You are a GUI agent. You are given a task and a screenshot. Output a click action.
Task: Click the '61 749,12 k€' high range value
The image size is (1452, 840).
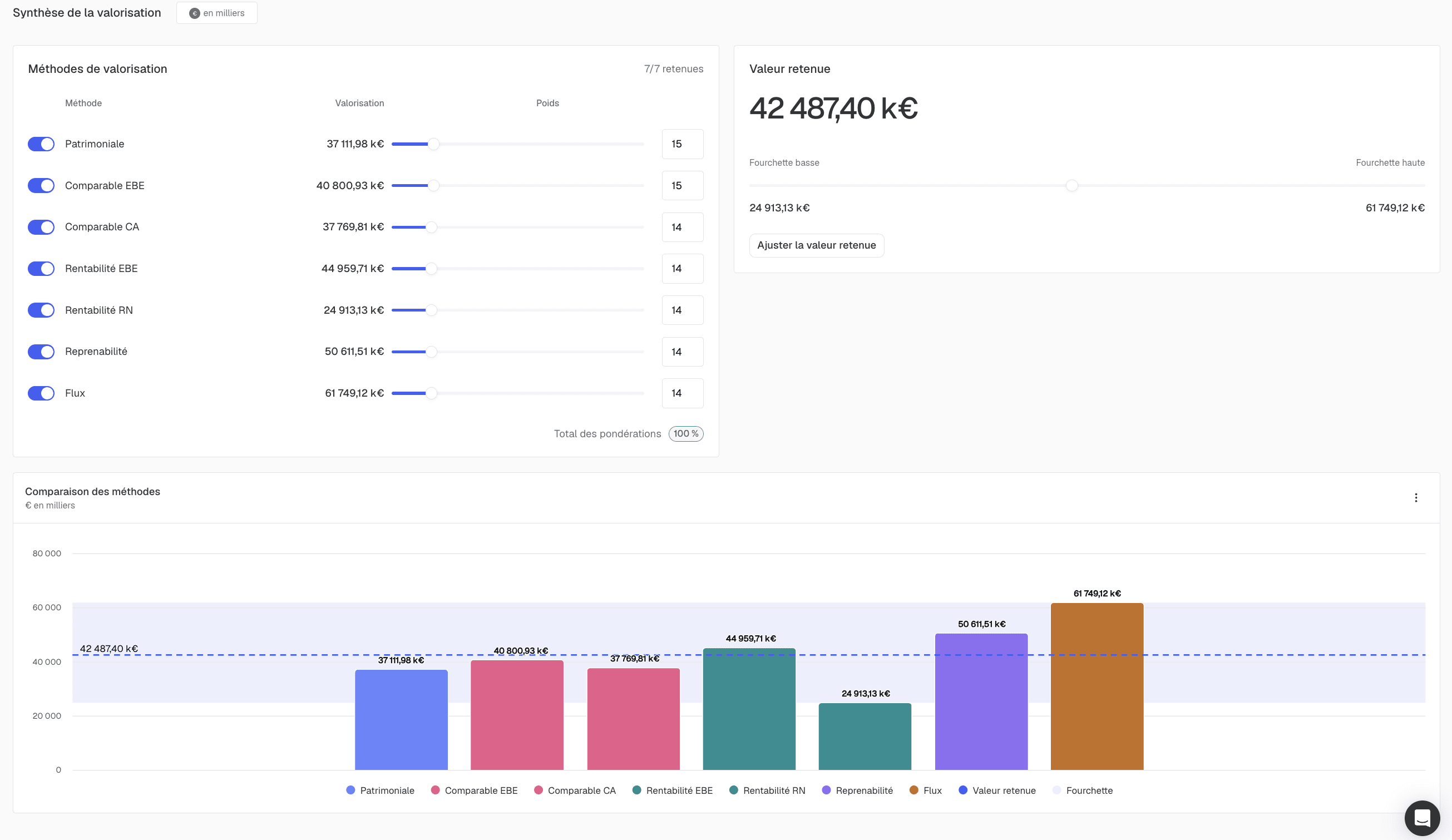pyautogui.click(x=1395, y=208)
